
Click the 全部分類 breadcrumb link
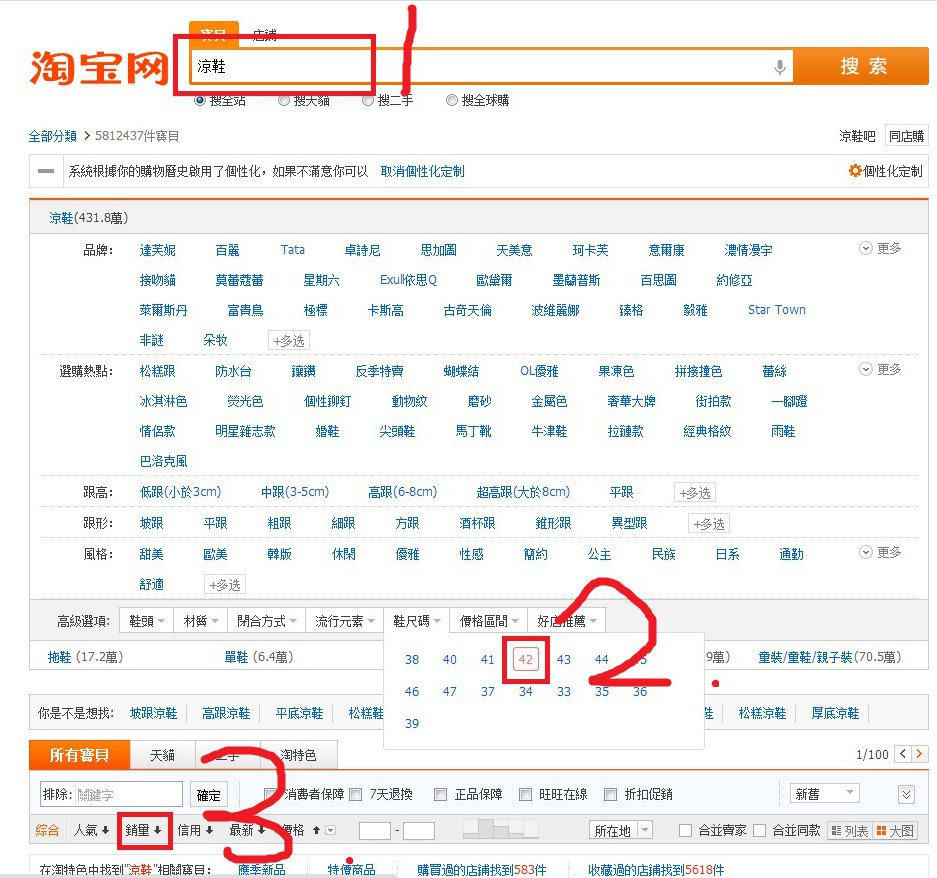pos(53,136)
